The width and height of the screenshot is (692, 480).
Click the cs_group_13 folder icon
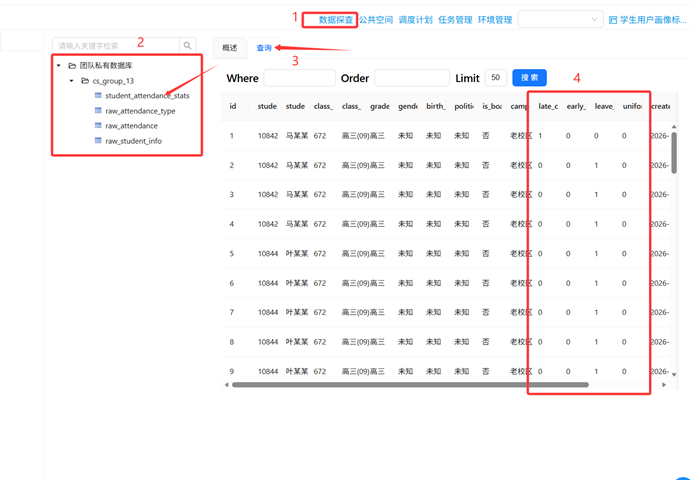tap(85, 81)
